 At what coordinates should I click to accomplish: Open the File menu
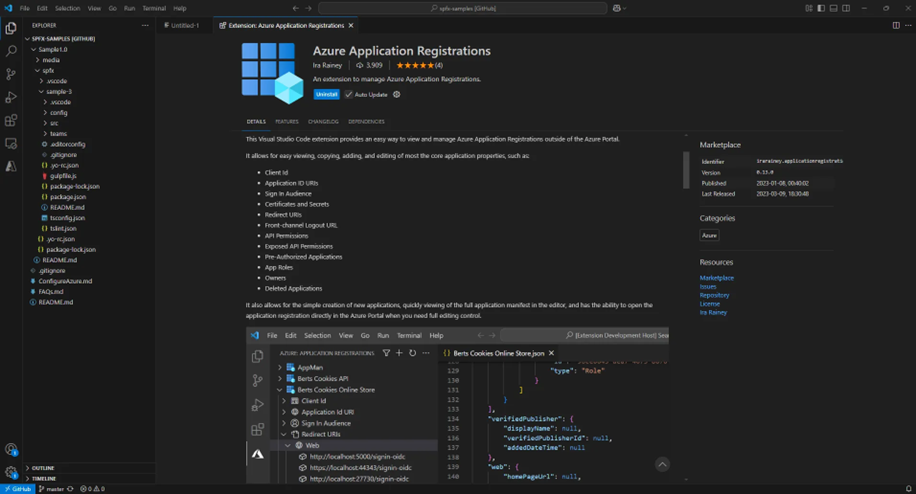pyautogui.click(x=25, y=8)
